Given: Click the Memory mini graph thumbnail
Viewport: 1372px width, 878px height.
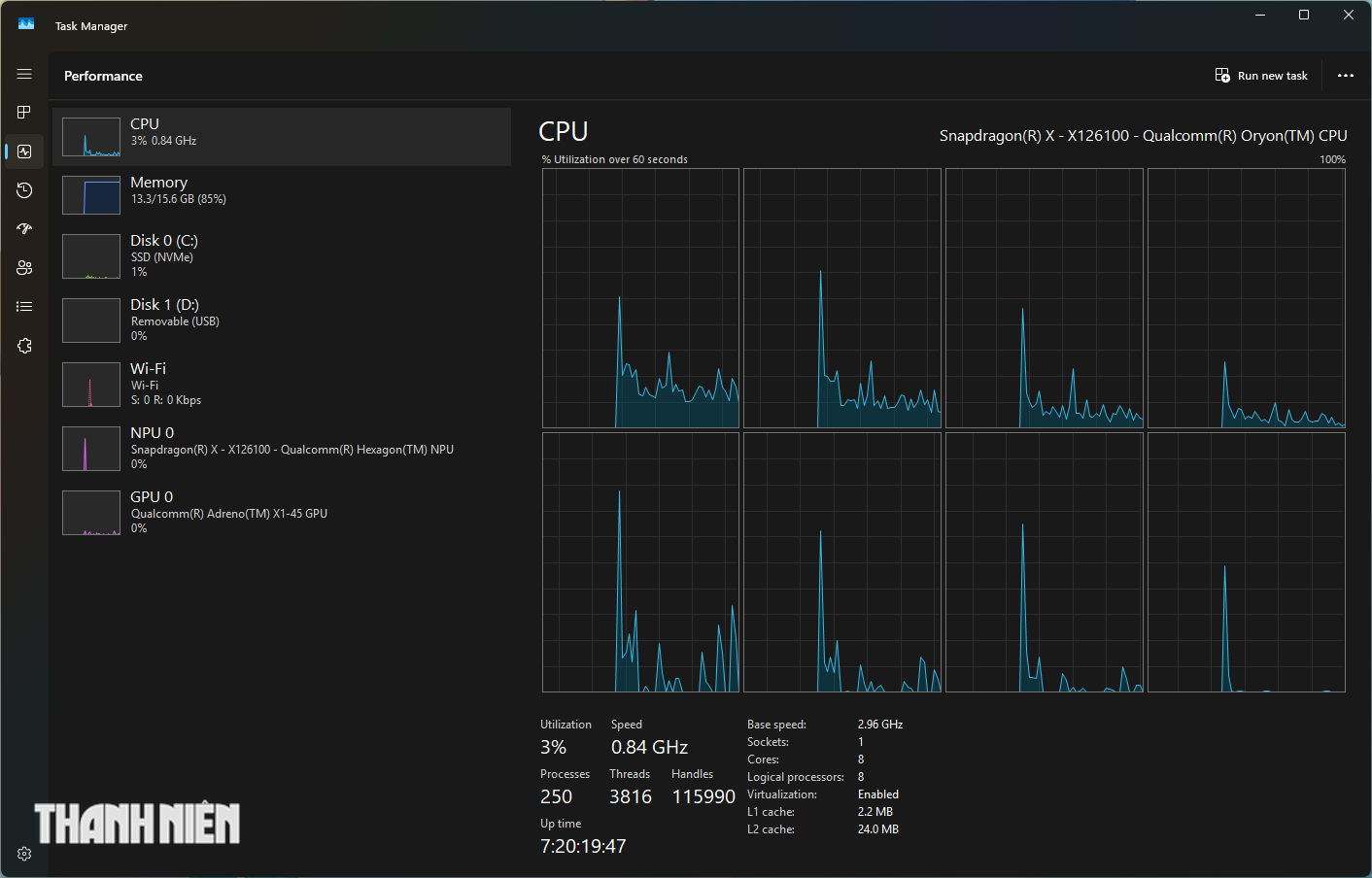Looking at the screenshot, I should click(x=91, y=195).
